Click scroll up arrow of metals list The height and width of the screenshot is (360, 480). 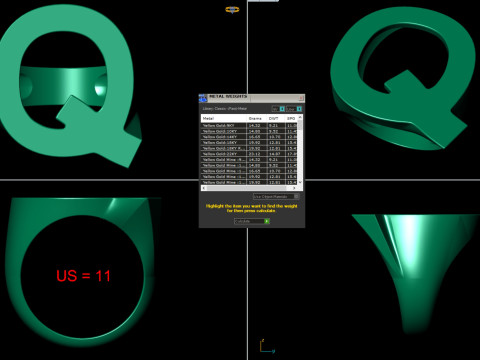pos(300,117)
